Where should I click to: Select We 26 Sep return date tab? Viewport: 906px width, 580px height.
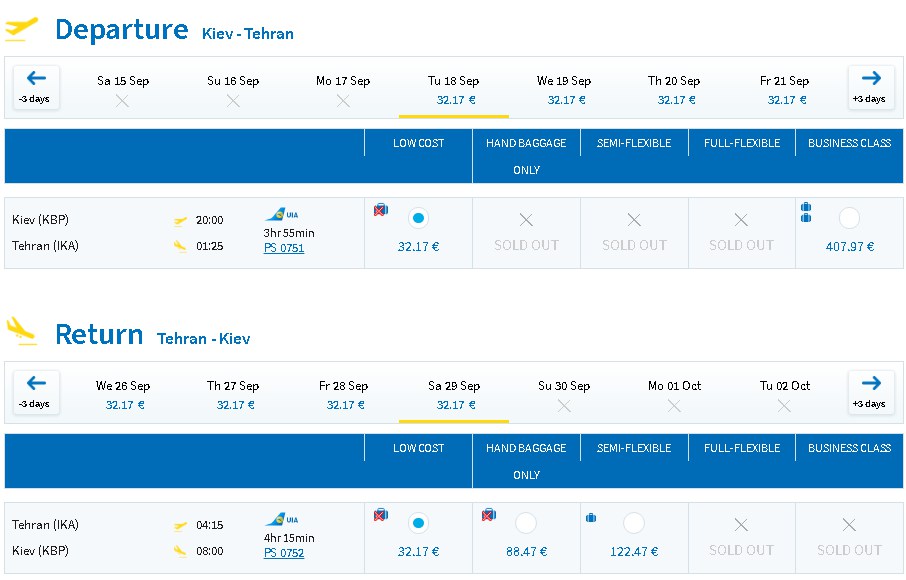tap(122, 395)
